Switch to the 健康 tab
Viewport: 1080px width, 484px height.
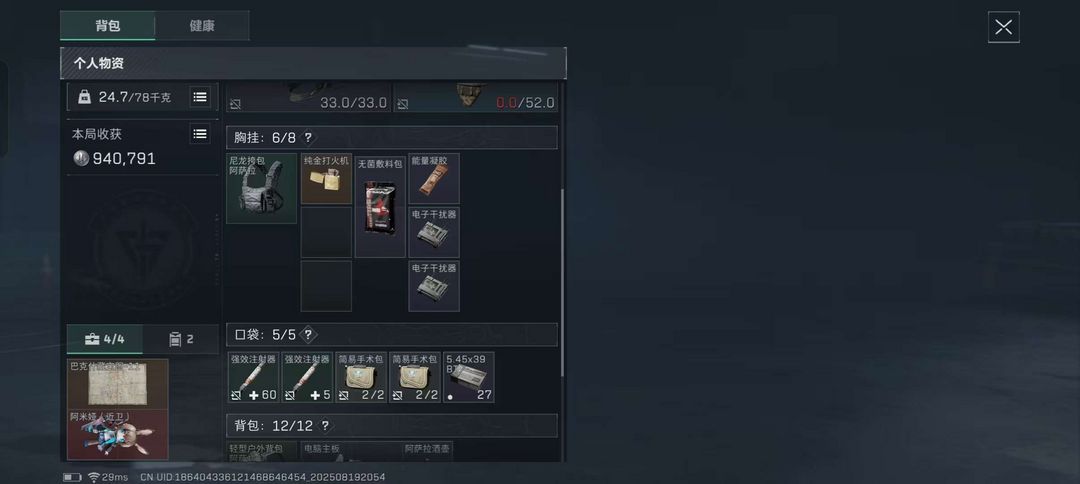pos(202,26)
